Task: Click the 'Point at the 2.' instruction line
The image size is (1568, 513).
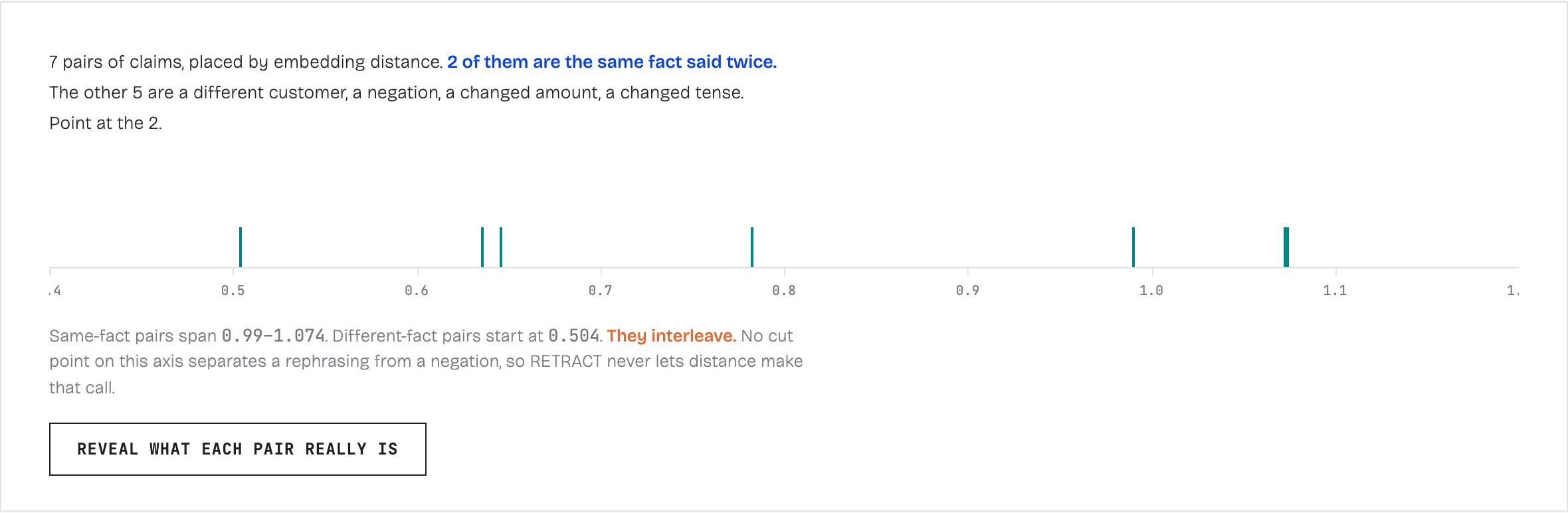Action: 106,123
